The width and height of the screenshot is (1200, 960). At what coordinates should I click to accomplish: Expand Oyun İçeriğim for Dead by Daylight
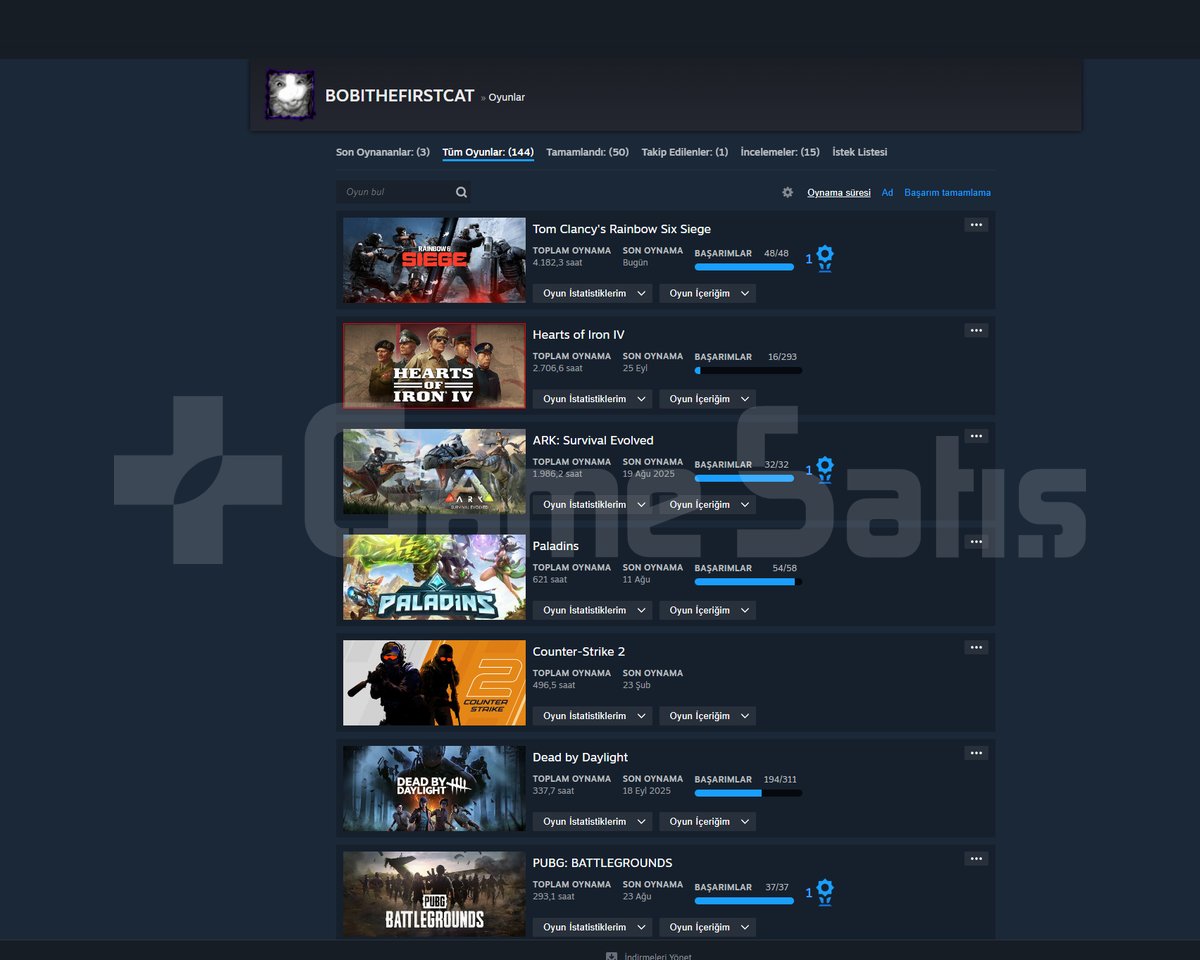tap(707, 822)
